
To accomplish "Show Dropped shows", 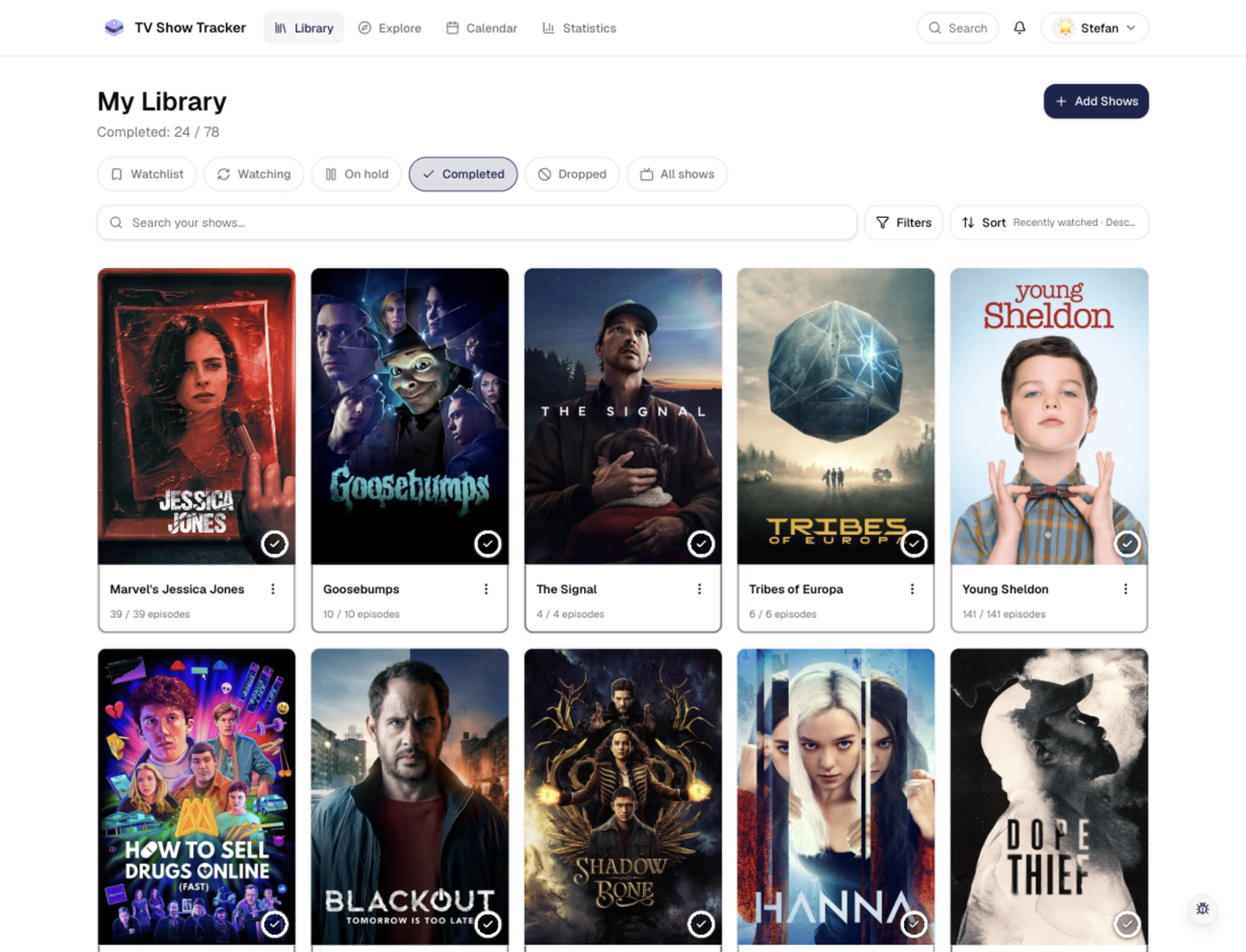I will click(x=572, y=174).
